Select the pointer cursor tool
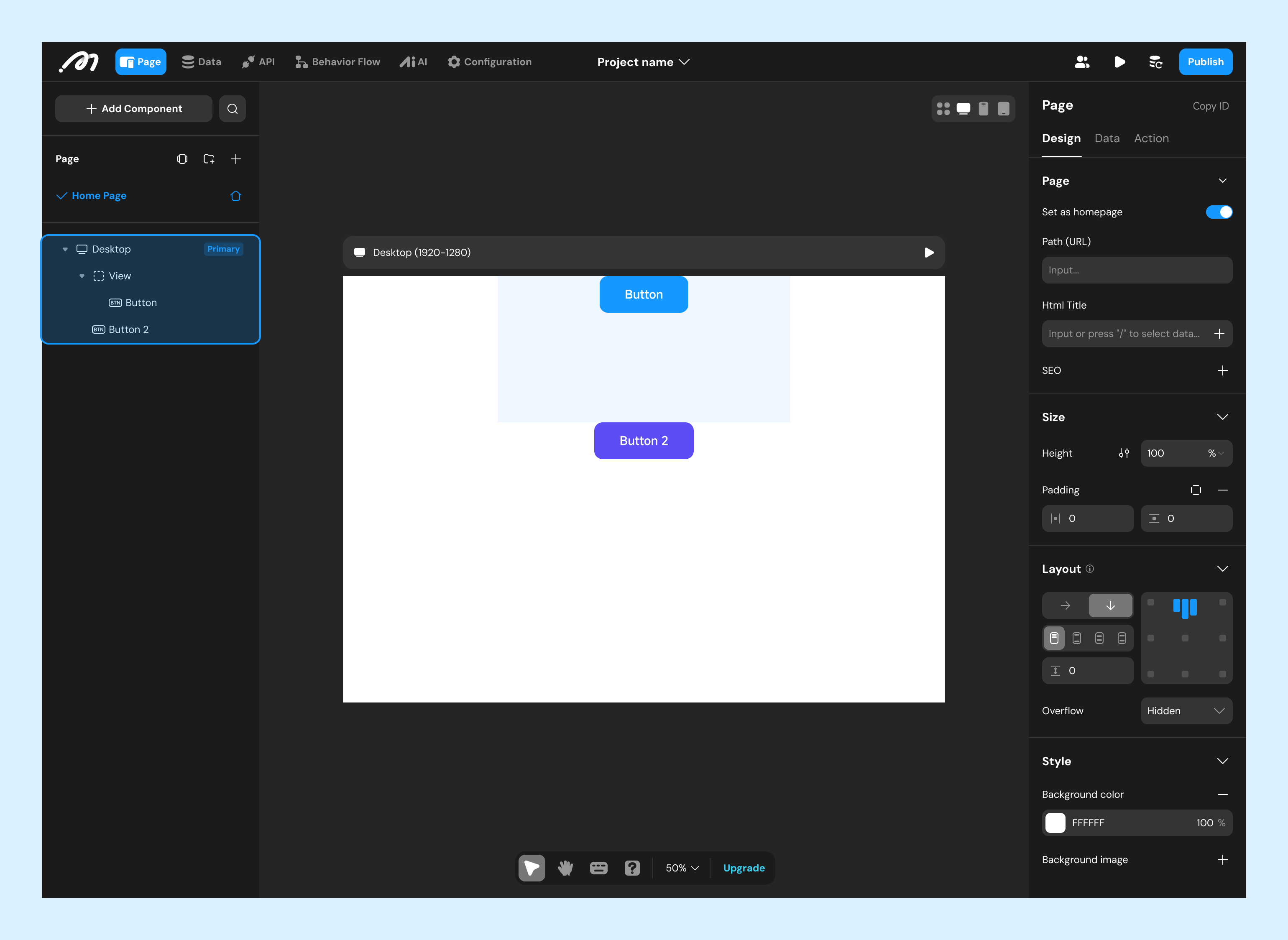1288x940 pixels. pos(532,868)
